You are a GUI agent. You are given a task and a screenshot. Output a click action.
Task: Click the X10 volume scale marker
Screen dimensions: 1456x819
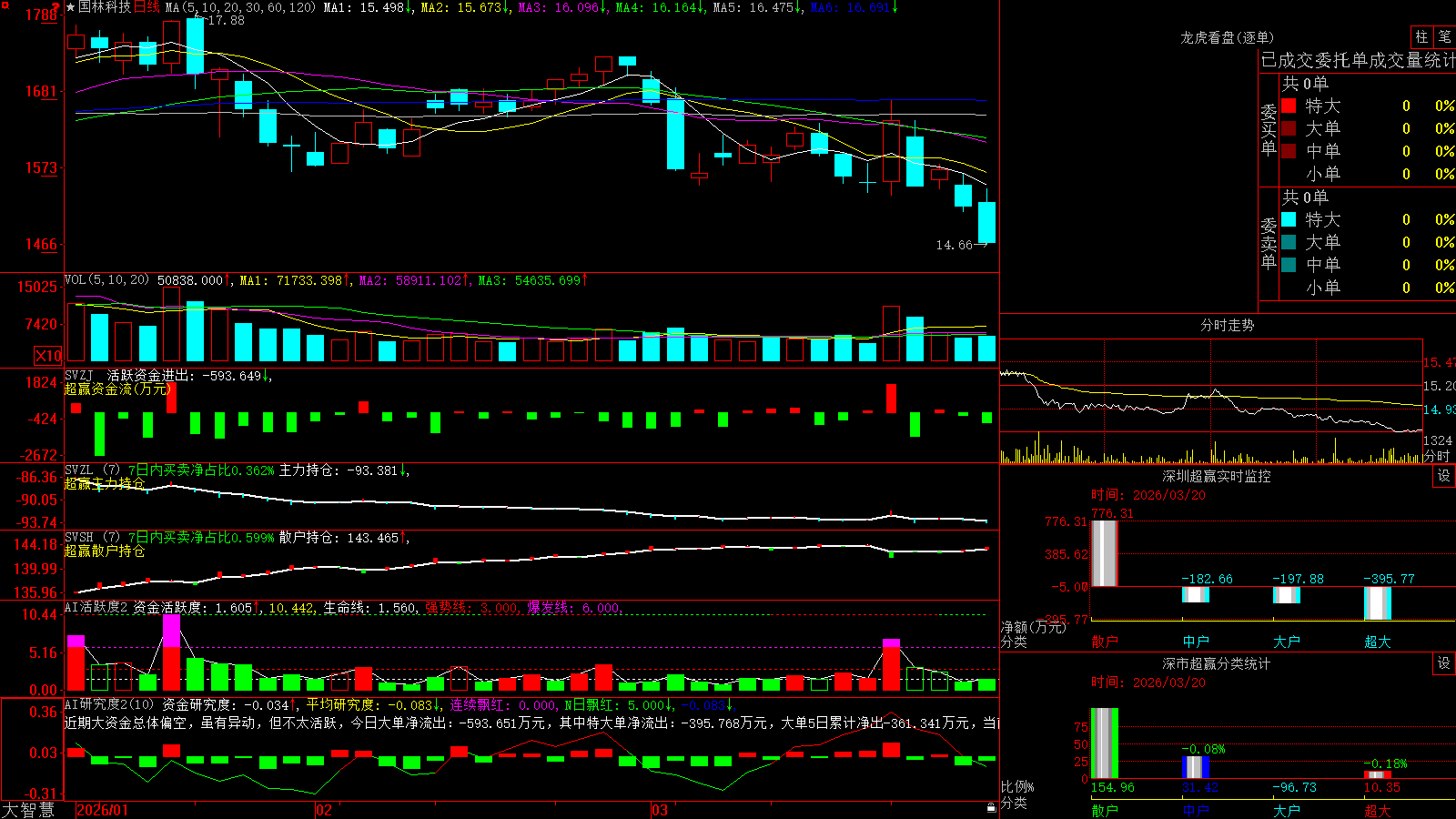[x=48, y=356]
